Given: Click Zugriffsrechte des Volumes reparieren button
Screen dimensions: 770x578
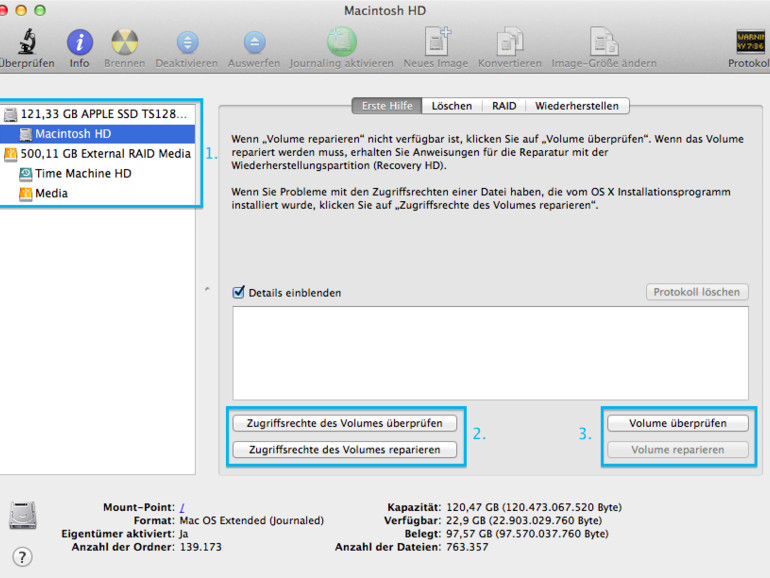Looking at the screenshot, I should click(x=345, y=450).
